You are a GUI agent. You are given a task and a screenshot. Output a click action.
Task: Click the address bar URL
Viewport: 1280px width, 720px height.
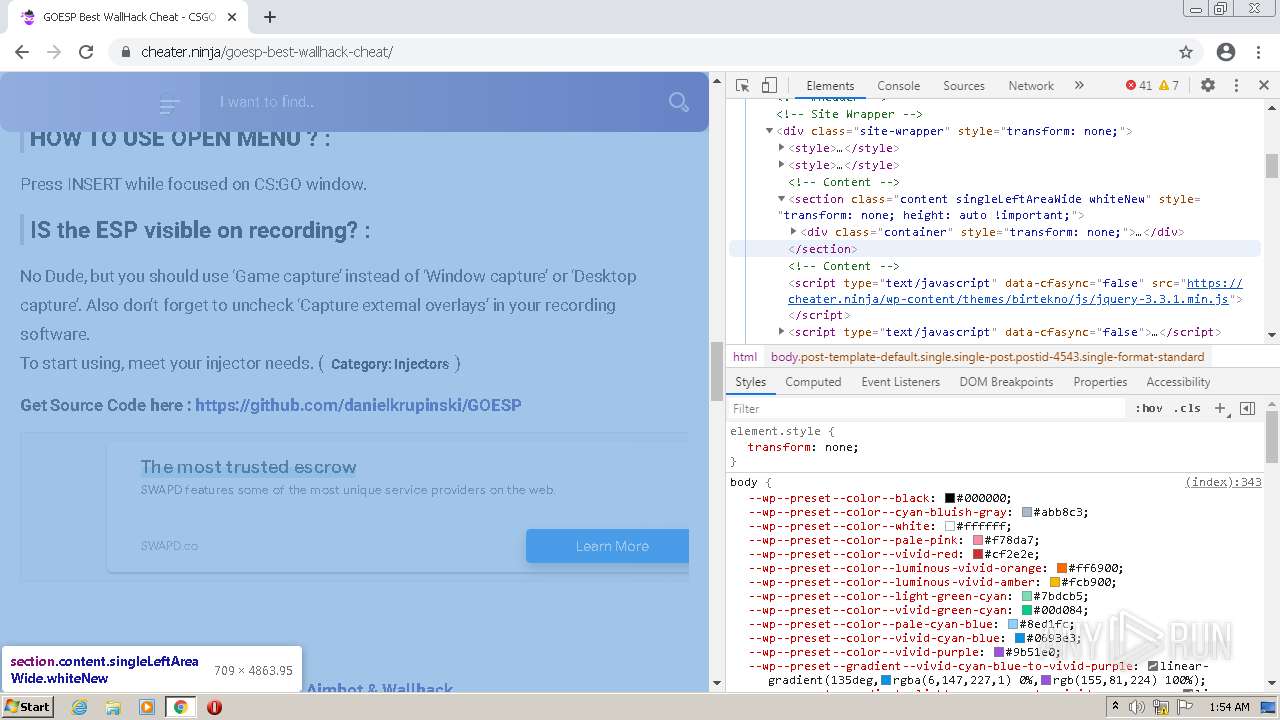click(267, 52)
